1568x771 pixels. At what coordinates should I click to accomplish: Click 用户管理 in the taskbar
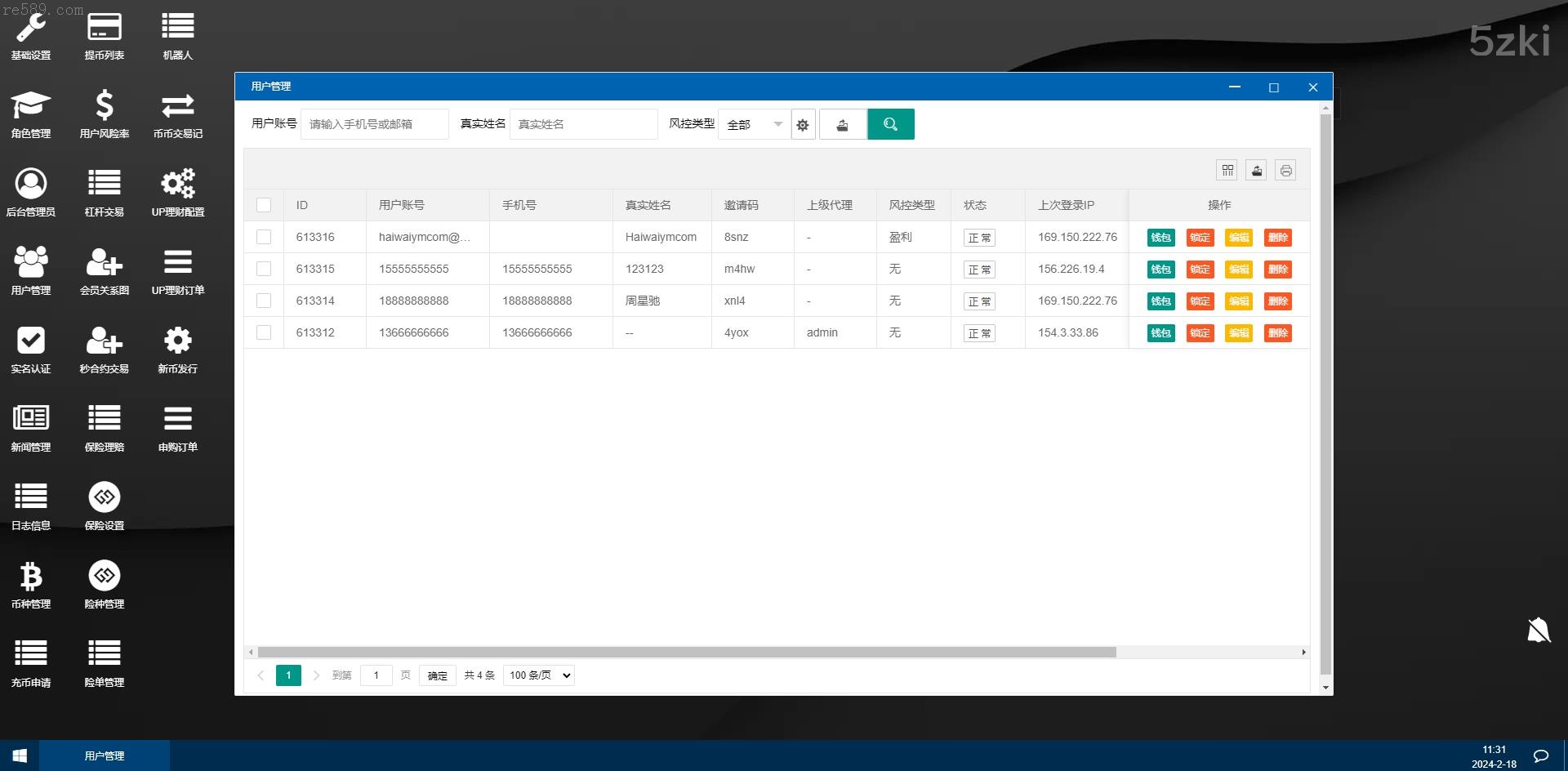pos(105,756)
